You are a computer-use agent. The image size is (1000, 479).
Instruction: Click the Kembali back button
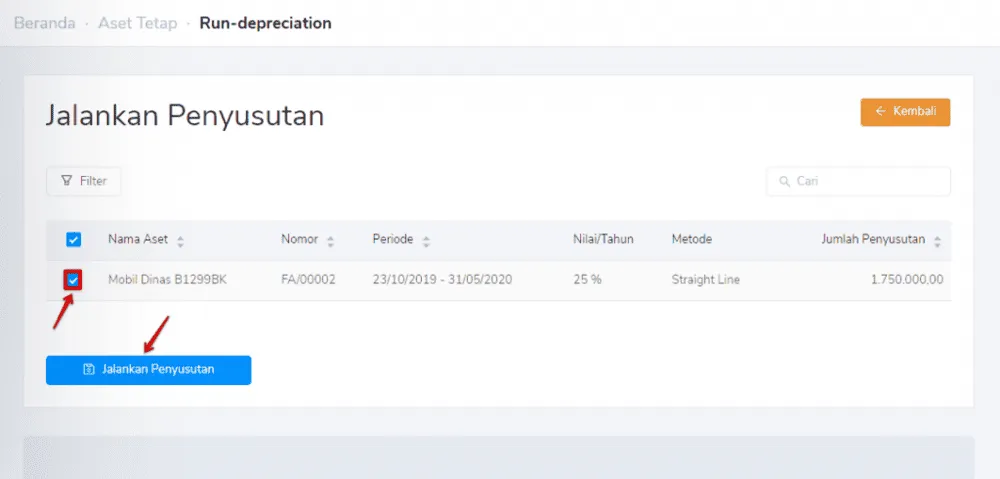(x=904, y=112)
